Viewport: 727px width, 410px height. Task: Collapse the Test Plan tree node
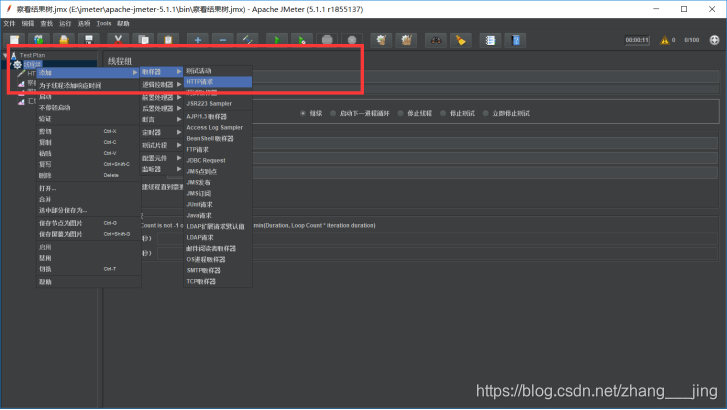point(6,55)
